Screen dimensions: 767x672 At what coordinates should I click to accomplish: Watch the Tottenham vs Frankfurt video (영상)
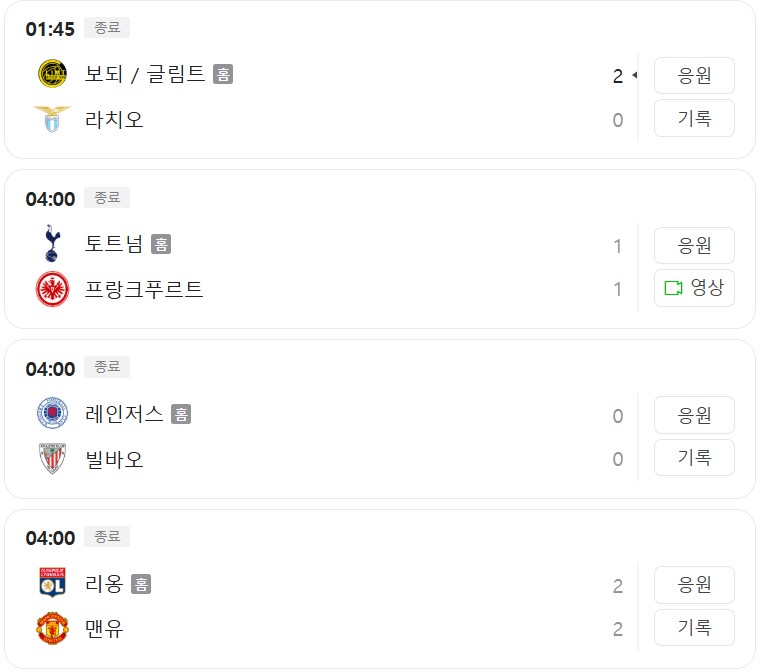[694, 288]
